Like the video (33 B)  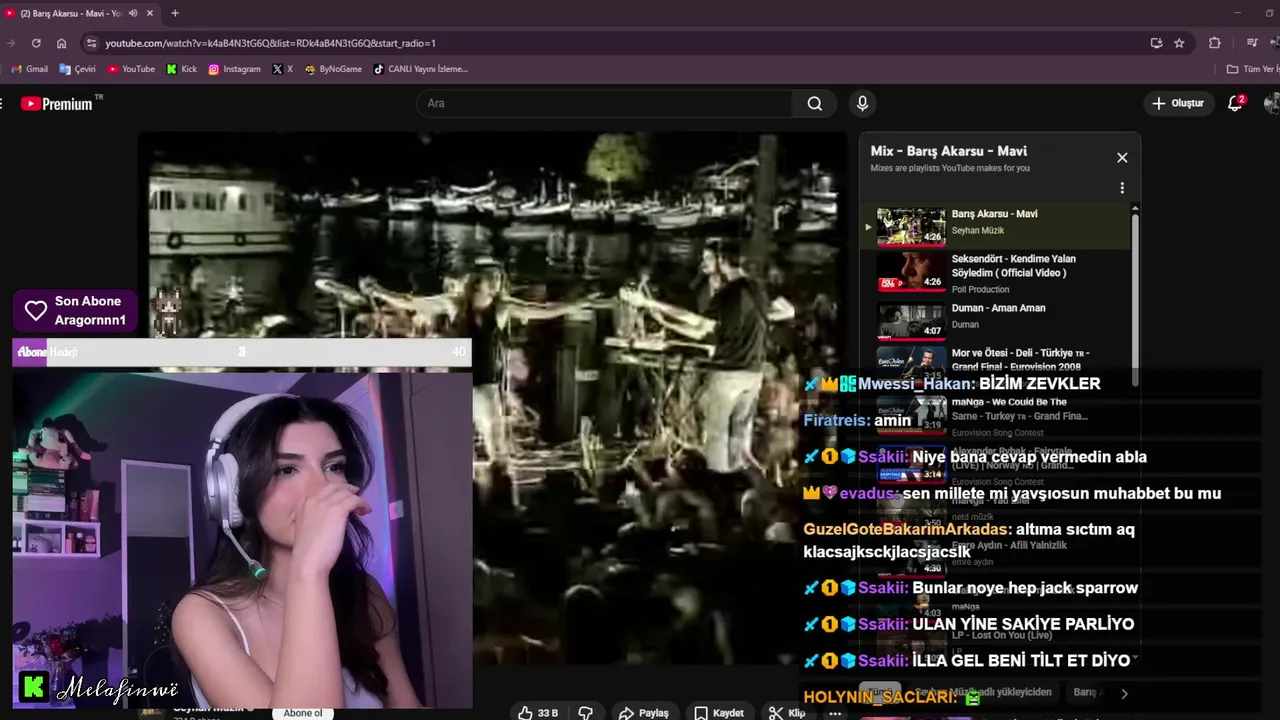538,713
